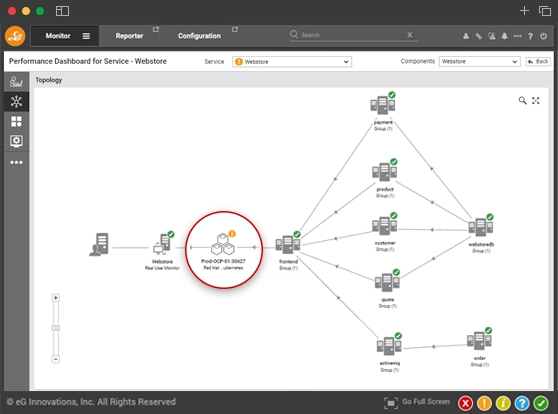Click the topology search magnifier icon
This screenshot has height=414, width=558.
tap(522, 101)
